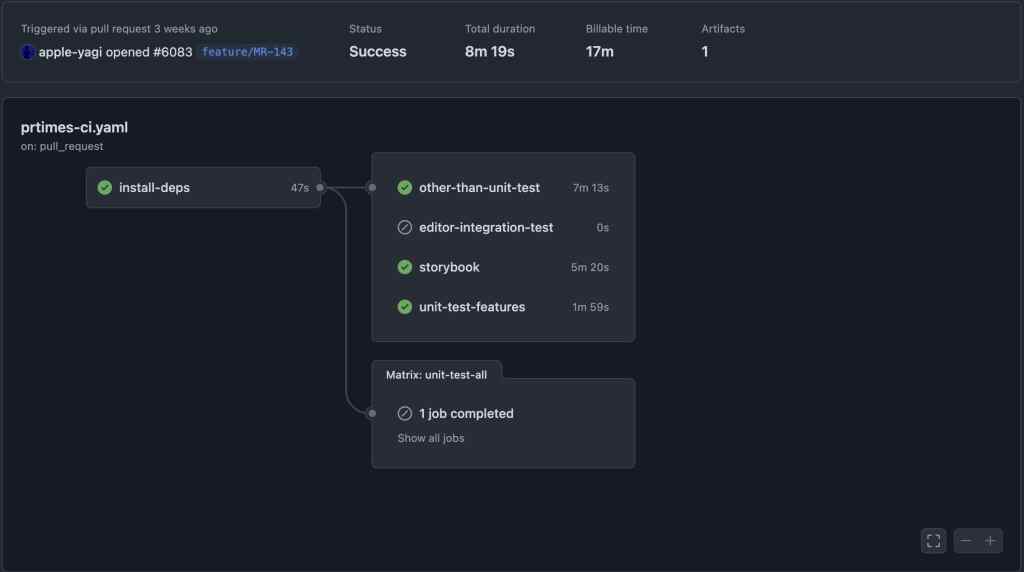Click the unit-test-features success check icon
1024x572 pixels.
coord(405,307)
